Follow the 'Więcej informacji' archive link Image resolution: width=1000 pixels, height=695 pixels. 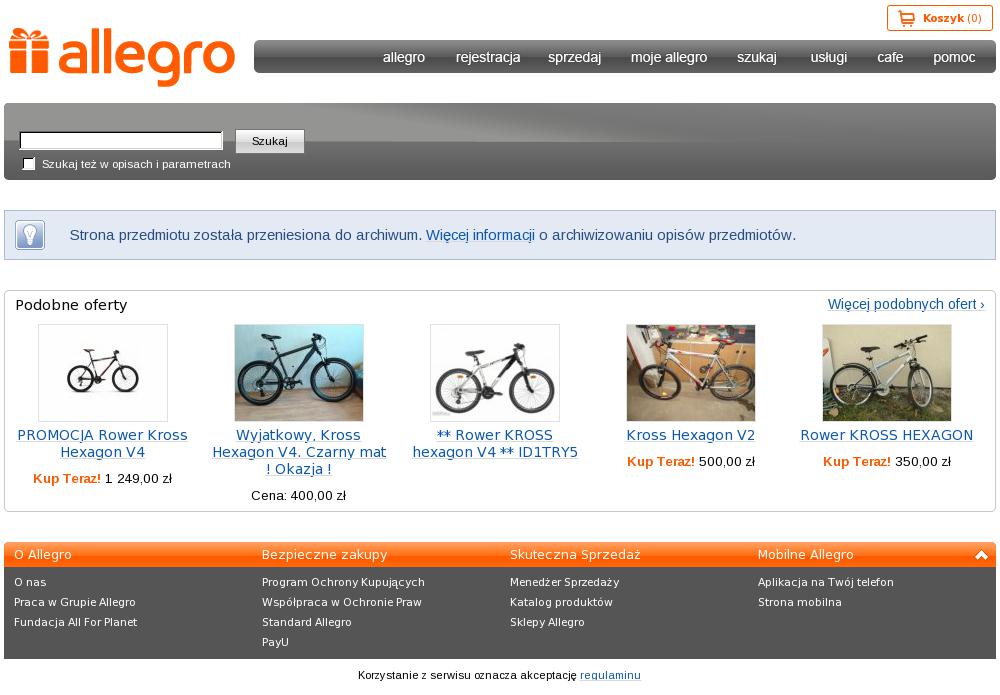[480, 235]
